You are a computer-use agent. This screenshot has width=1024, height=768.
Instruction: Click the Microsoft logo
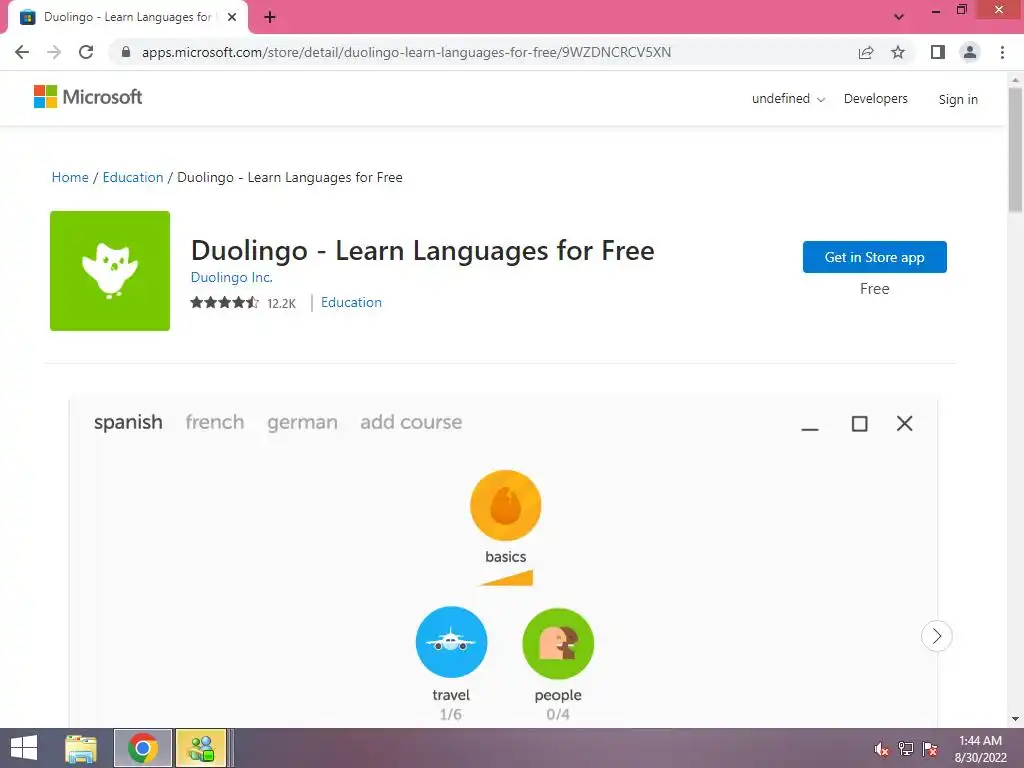click(x=88, y=97)
